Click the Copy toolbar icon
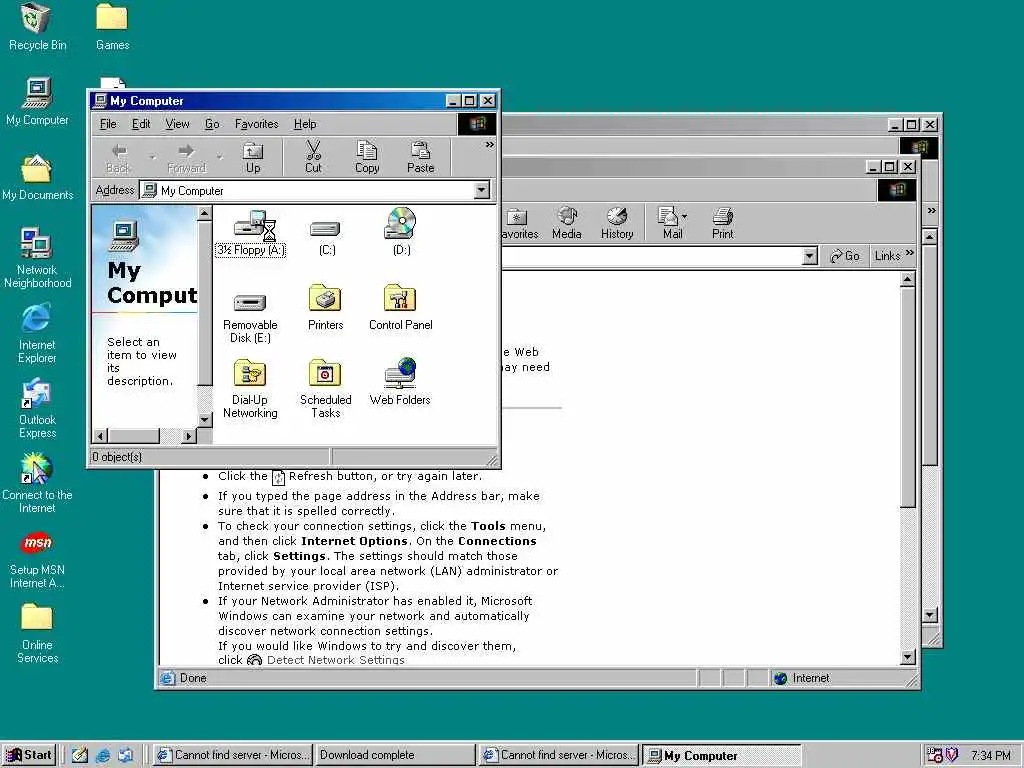This screenshot has height=768, width=1024. point(367,158)
